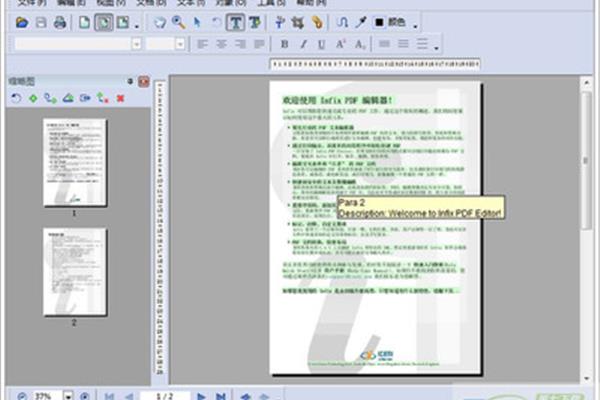Screen dimensions: 600x400
Task: Click the link chain tool icon
Action: [317, 23]
